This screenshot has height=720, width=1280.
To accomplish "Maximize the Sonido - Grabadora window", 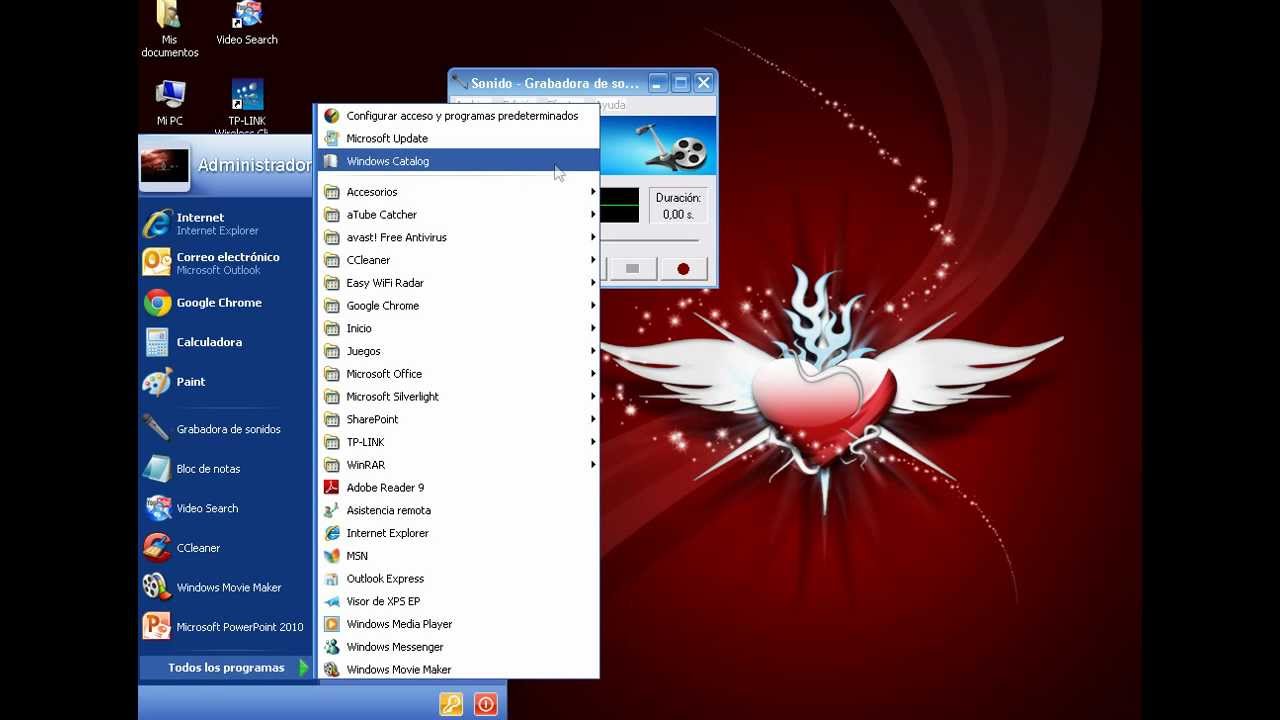I will [x=681, y=83].
